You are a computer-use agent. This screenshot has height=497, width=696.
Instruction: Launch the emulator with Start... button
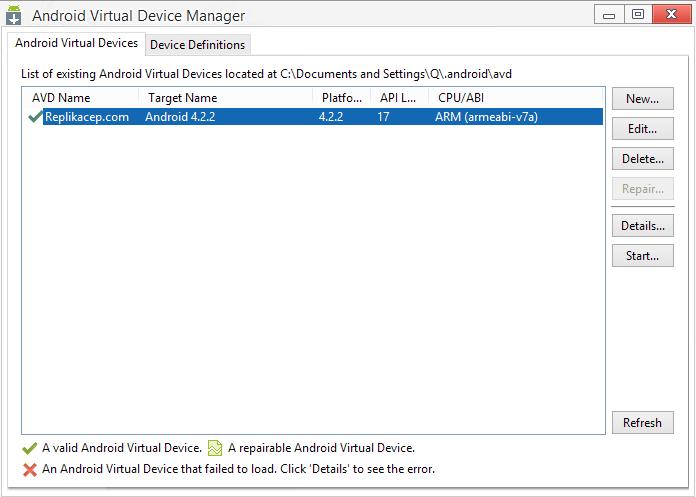(x=642, y=256)
